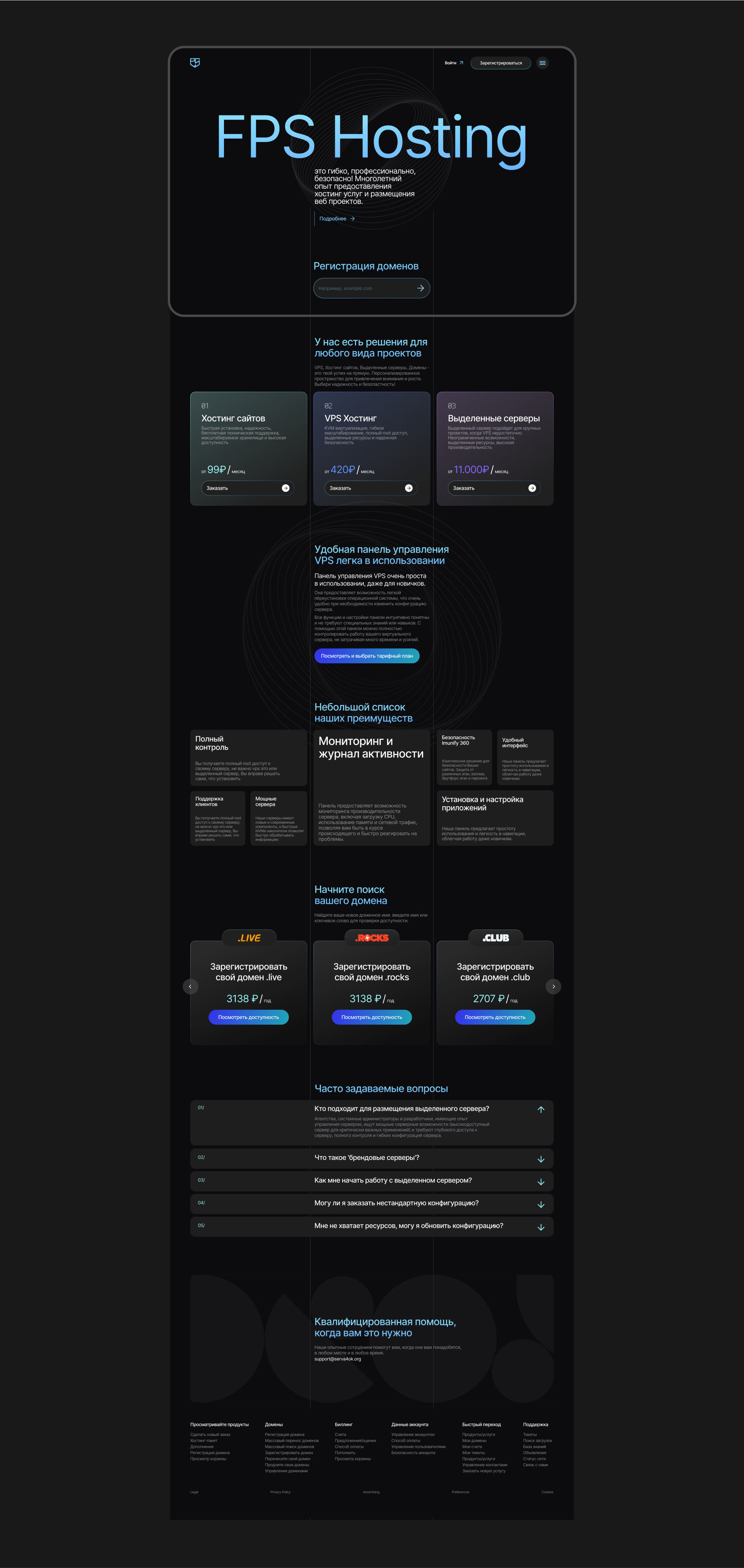Click the domain search arrow icon
The width and height of the screenshot is (744, 1568).
click(x=420, y=289)
